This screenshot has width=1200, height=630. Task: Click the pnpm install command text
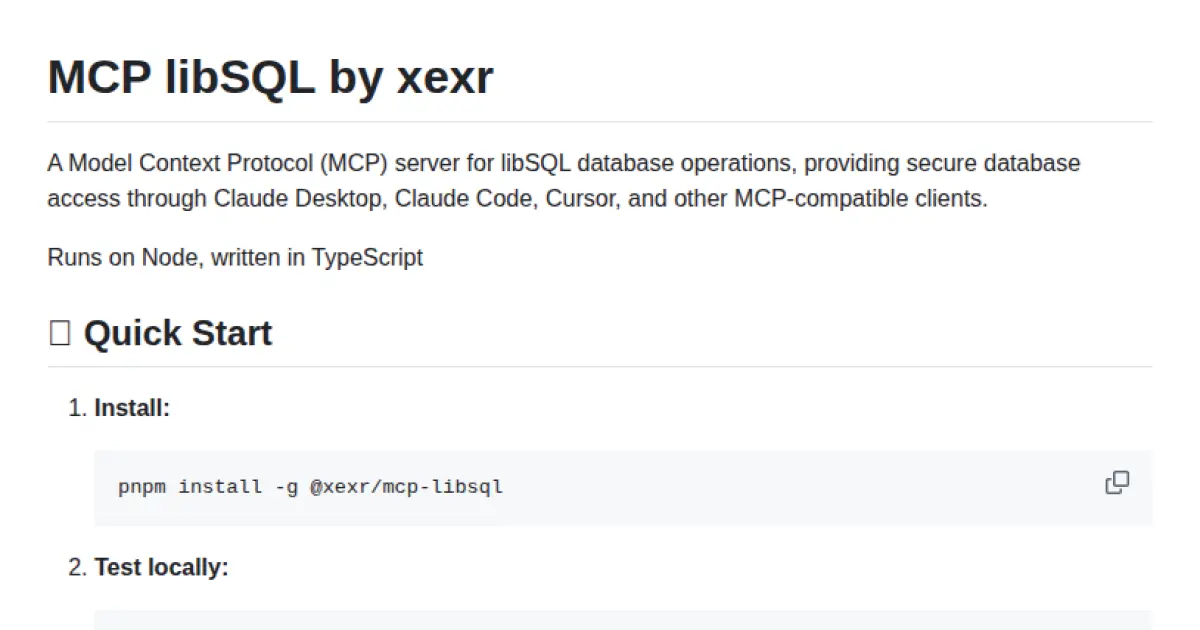tap(310, 487)
